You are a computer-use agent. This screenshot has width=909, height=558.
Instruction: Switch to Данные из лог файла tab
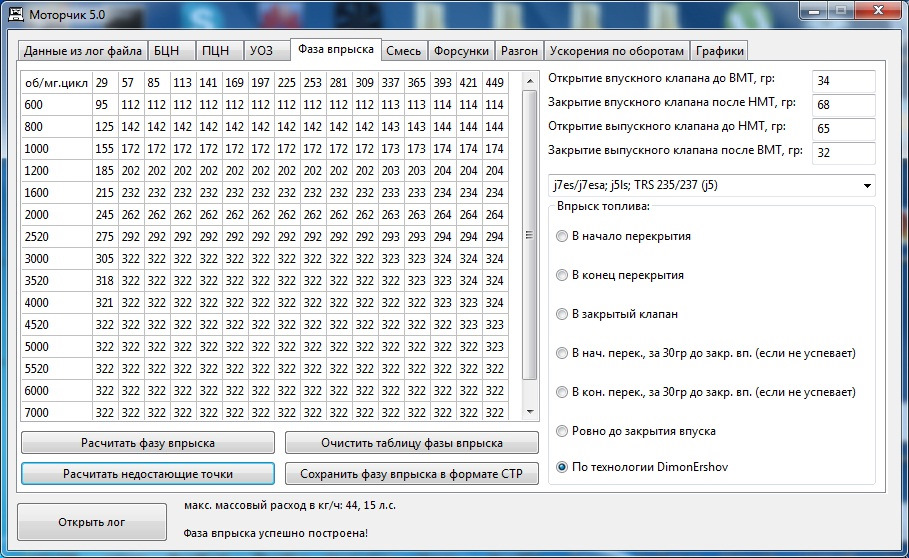pyautogui.click(x=82, y=51)
